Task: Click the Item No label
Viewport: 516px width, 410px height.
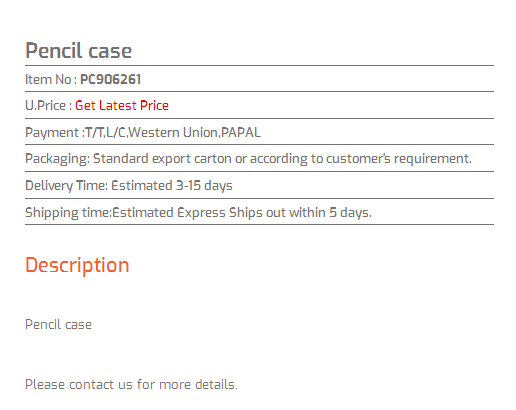Action: pyautogui.click(x=51, y=79)
